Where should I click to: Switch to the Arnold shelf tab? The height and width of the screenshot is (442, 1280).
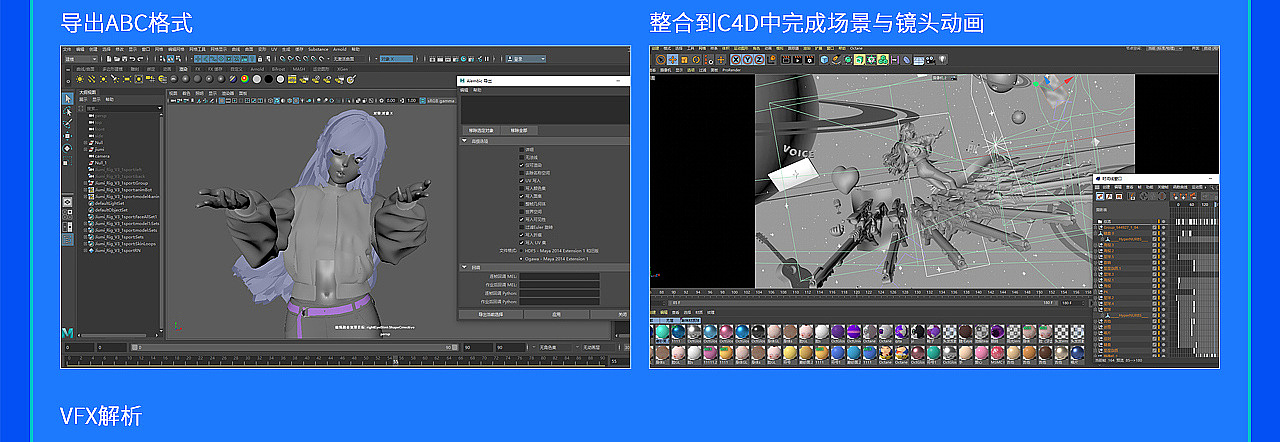coord(257,69)
